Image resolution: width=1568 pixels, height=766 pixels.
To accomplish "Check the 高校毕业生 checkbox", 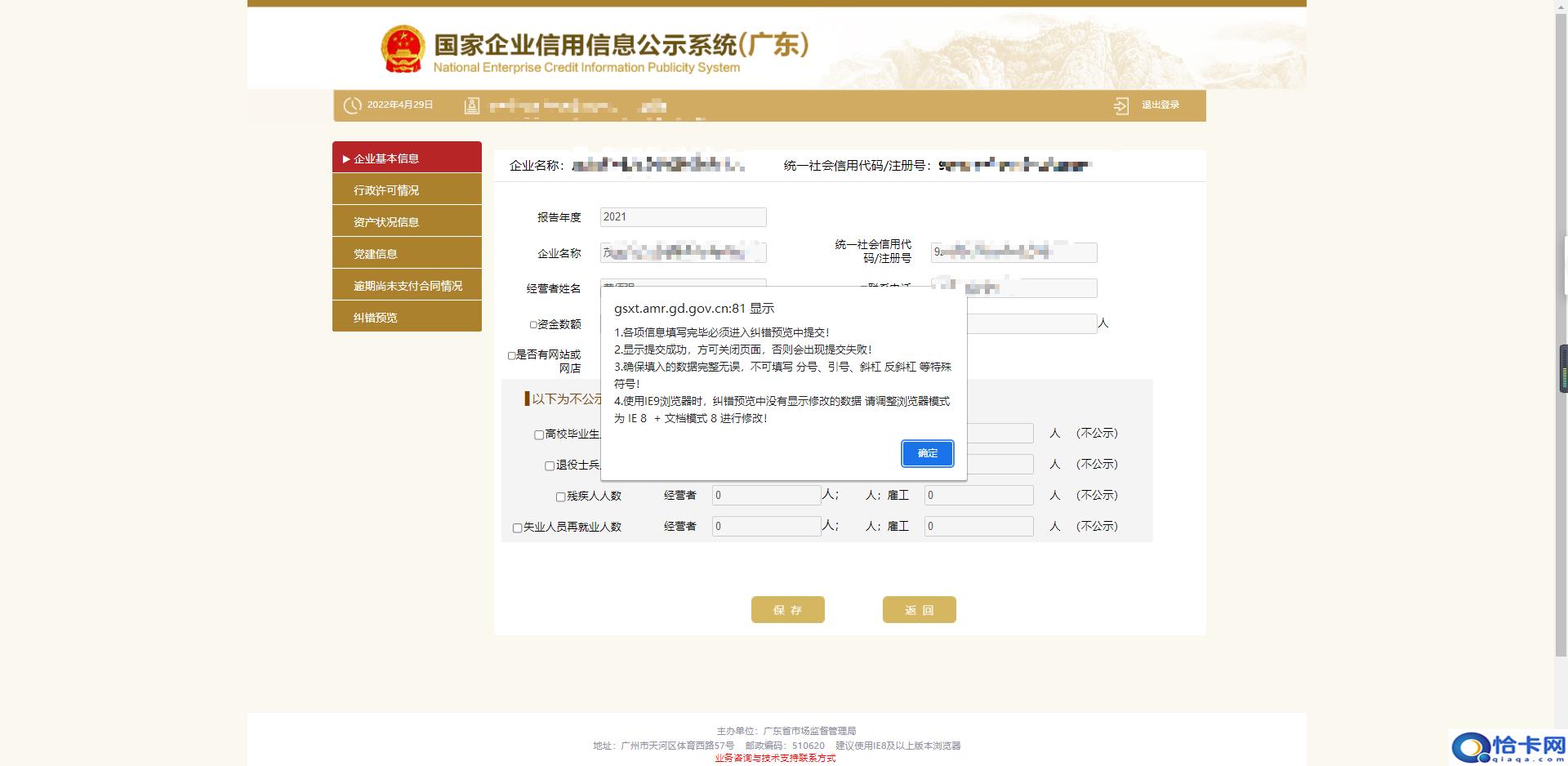I will [x=537, y=434].
